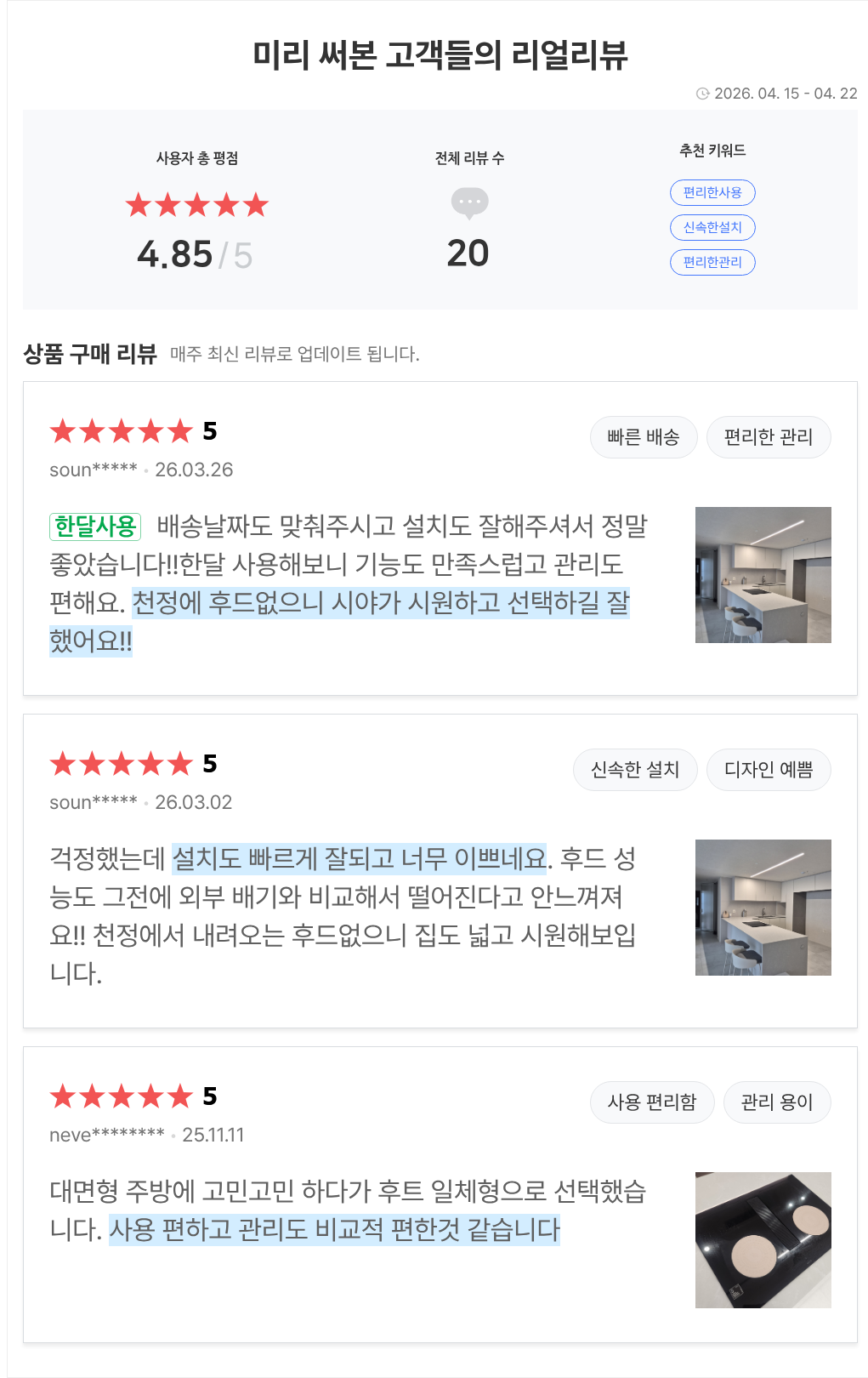Click the speech bubble review count icon
The width and height of the screenshot is (868, 1378).
pos(469,202)
